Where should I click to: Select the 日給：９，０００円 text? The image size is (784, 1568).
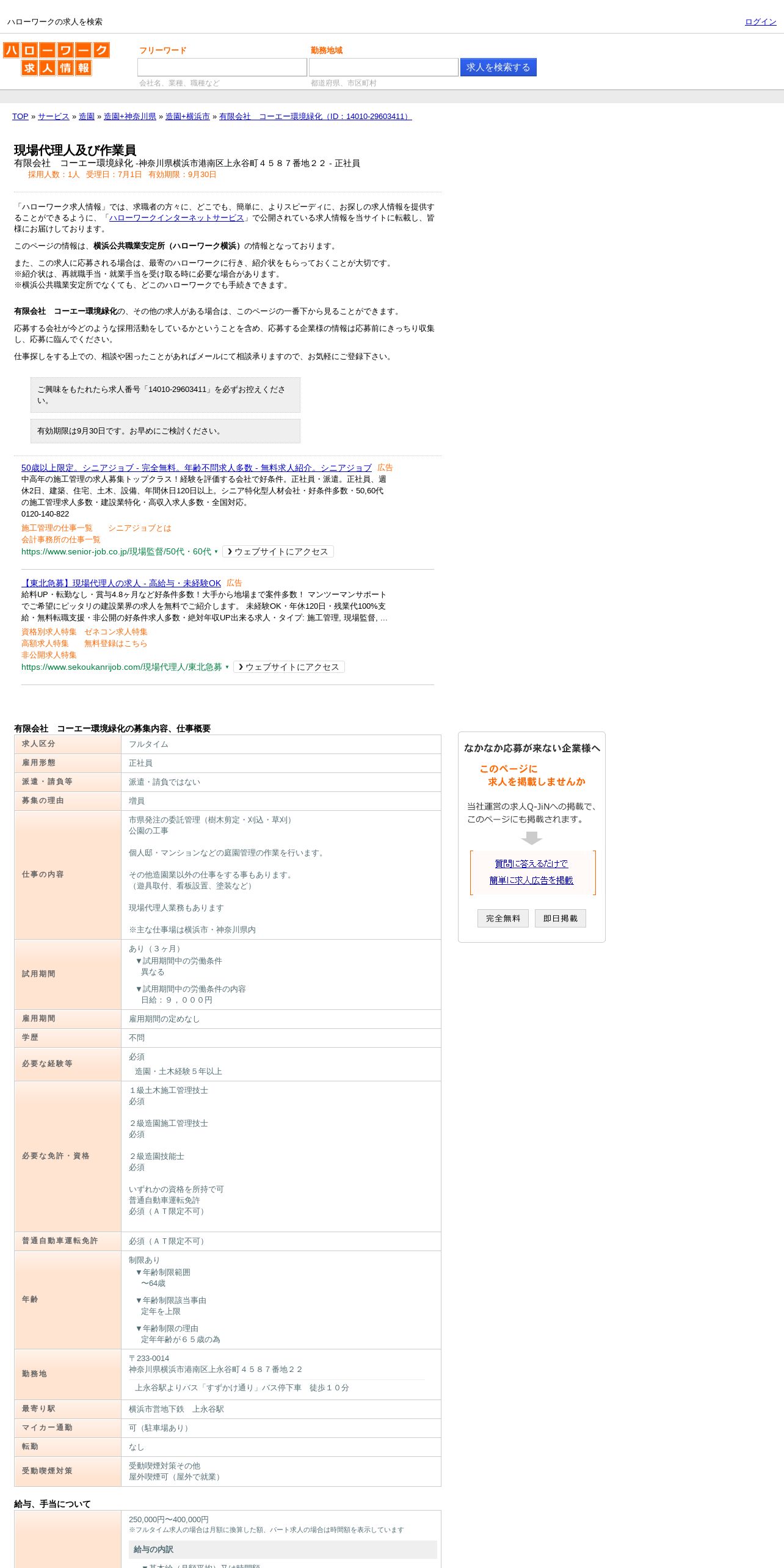(176, 1000)
